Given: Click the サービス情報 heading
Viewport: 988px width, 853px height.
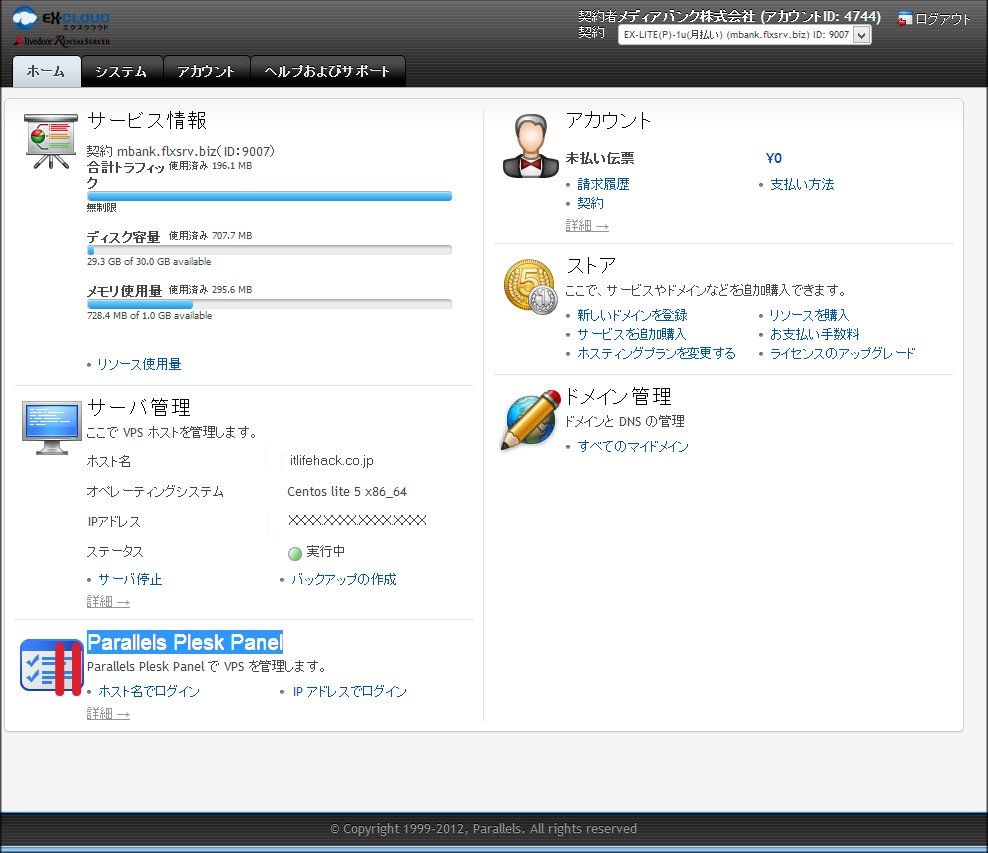Looking at the screenshot, I should [147, 120].
